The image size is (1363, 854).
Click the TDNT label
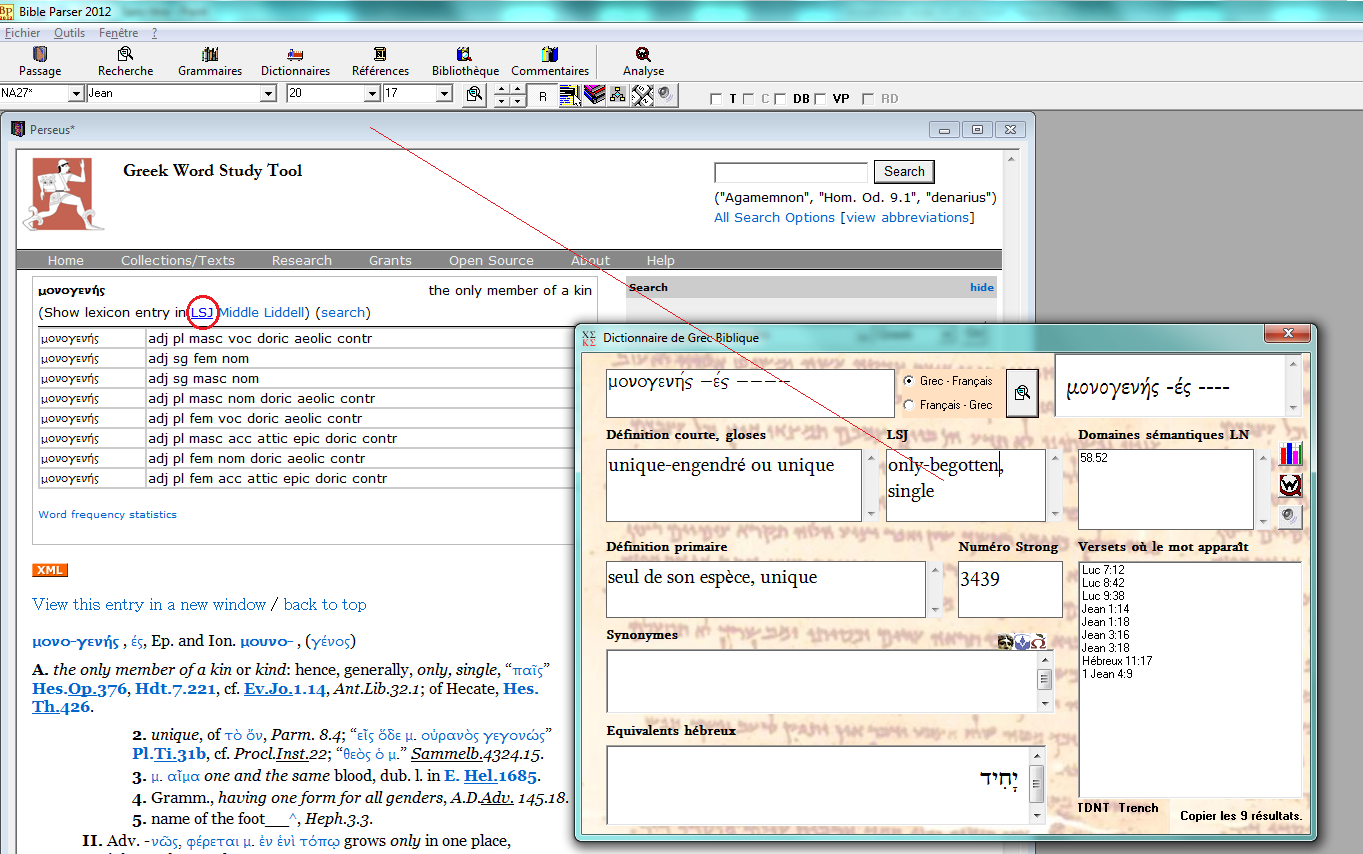pyautogui.click(x=1094, y=807)
